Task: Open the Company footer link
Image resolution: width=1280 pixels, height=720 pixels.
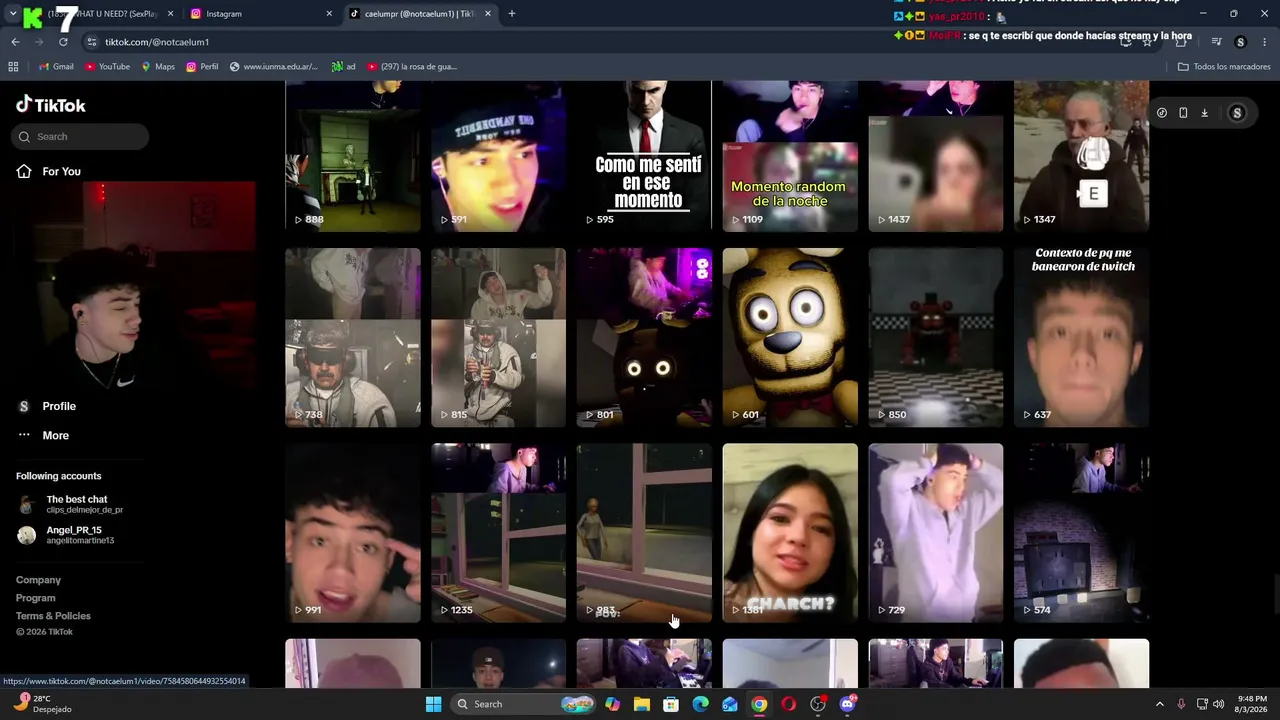Action: pyautogui.click(x=38, y=580)
